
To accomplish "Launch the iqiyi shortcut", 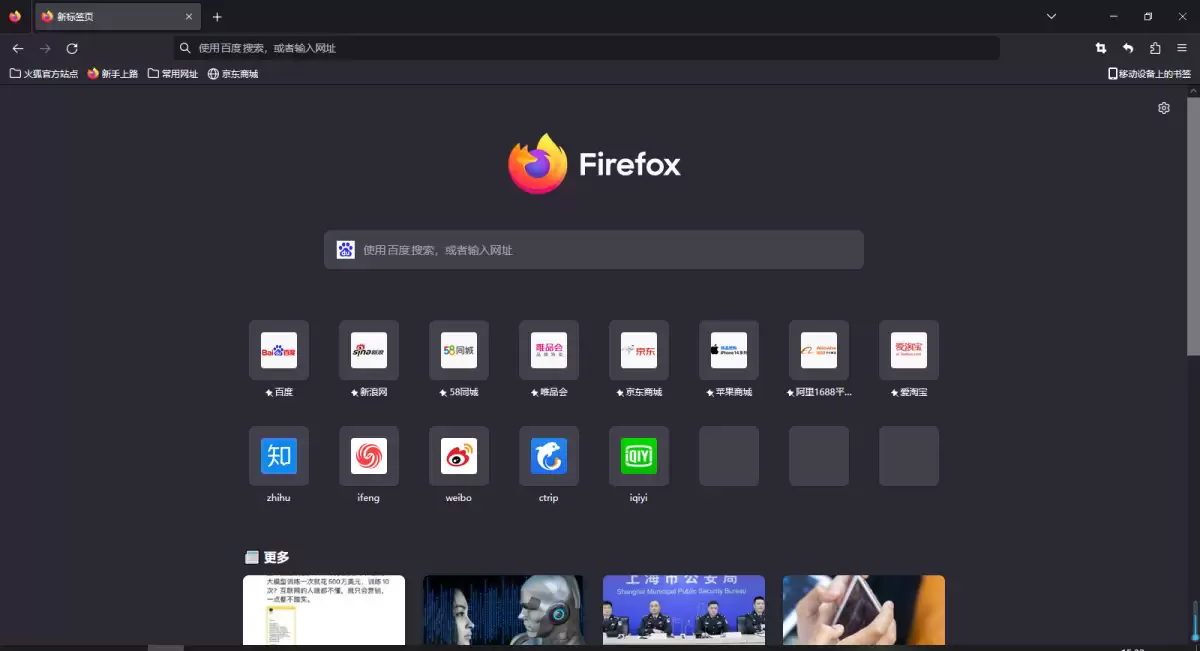I will tap(638, 455).
